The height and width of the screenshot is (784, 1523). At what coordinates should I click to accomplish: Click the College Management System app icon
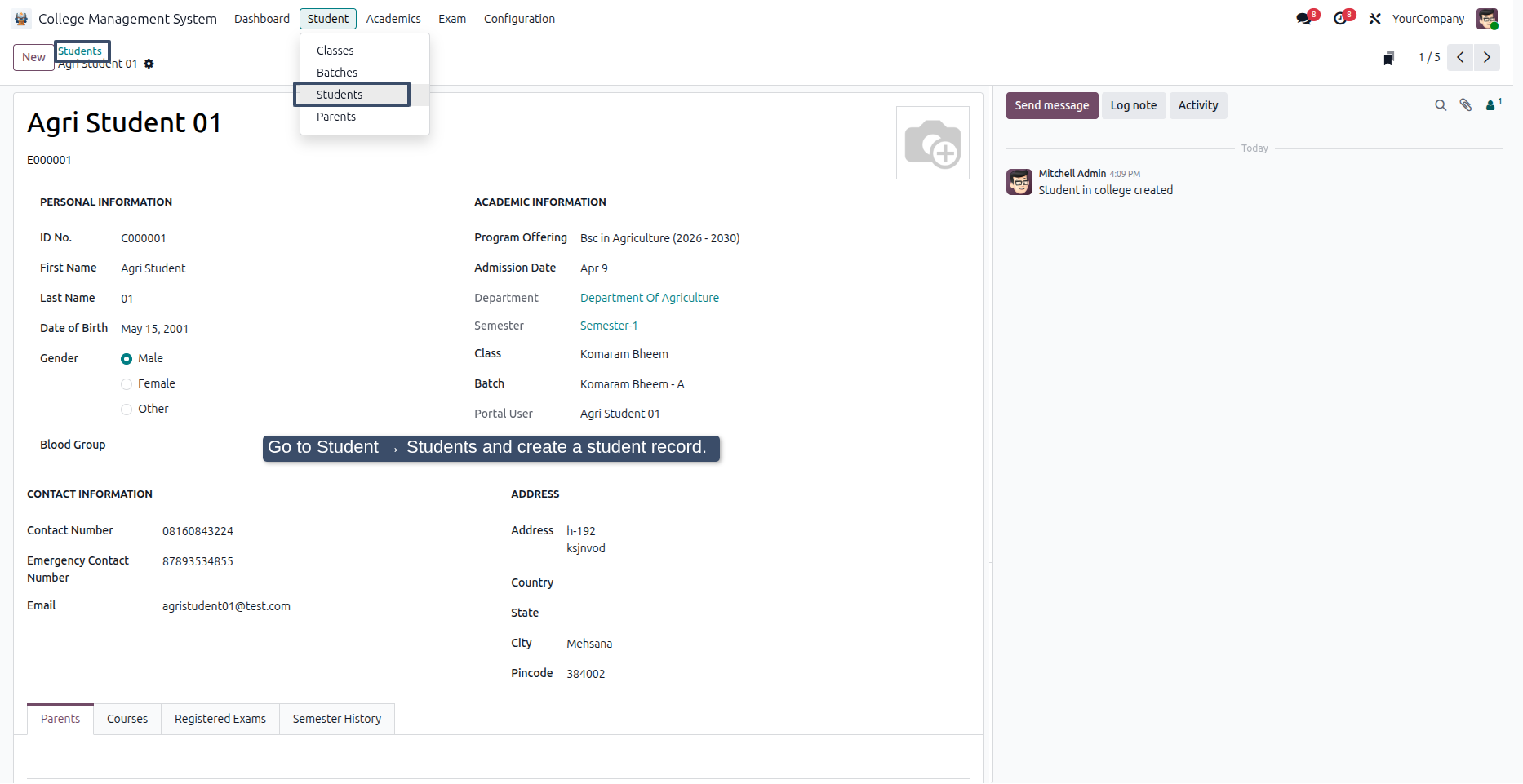tap(21, 19)
